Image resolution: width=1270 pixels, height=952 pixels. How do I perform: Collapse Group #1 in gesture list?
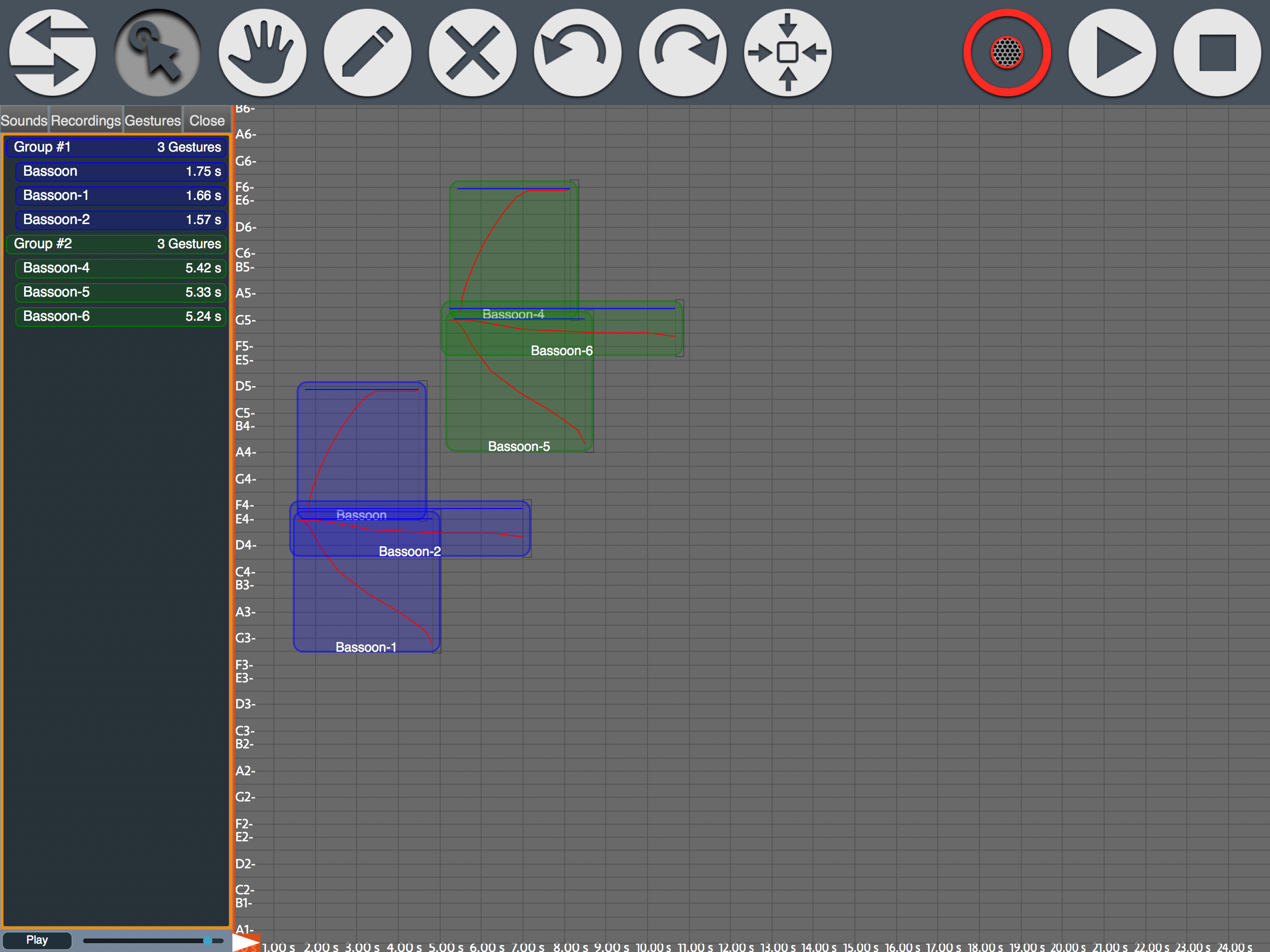(x=117, y=147)
